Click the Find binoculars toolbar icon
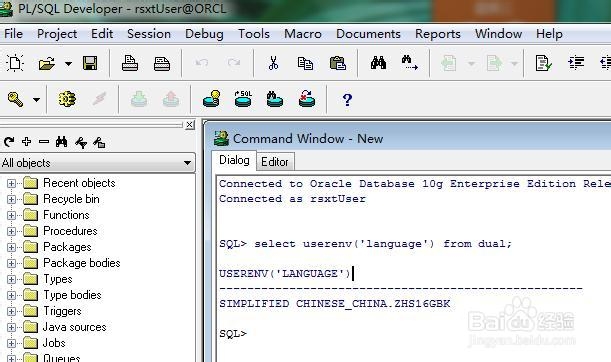611x362 pixels. (x=378, y=63)
